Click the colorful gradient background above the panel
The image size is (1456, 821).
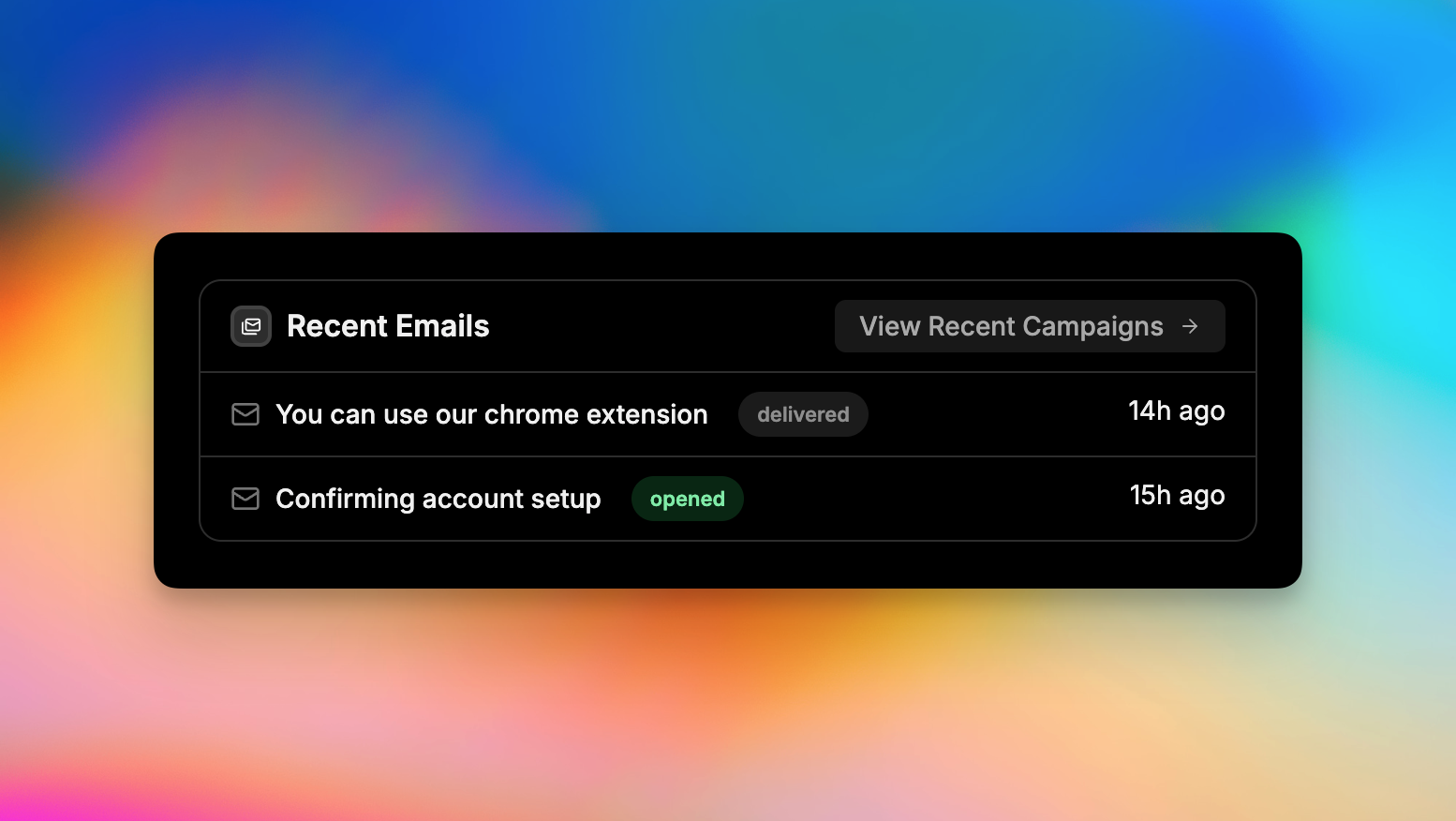(727, 112)
